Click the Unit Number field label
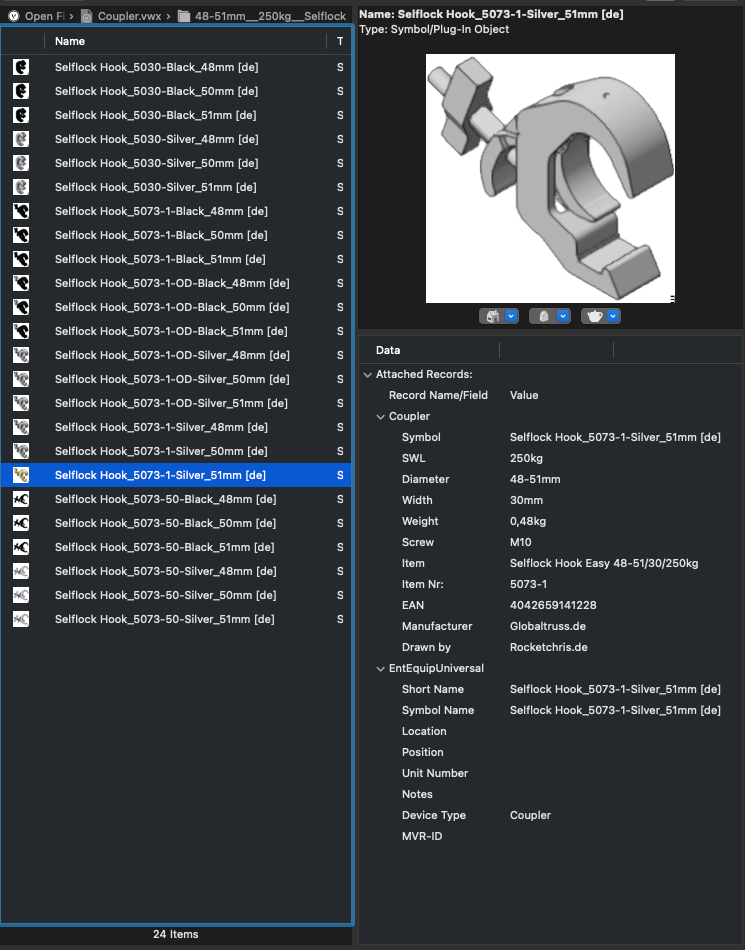The height and width of the screenshot is (950, 745). [435, 773]
